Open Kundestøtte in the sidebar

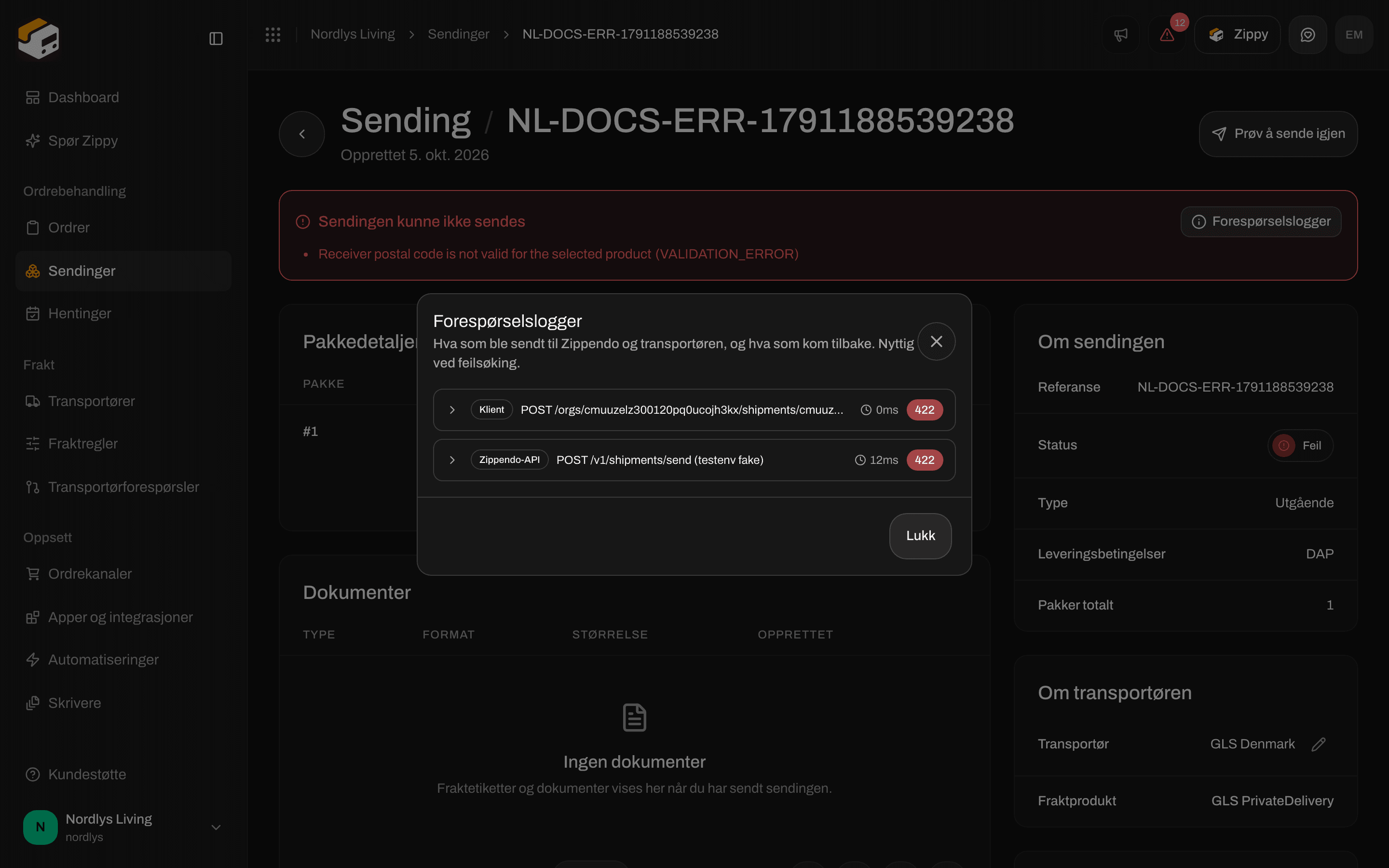pyautogui.click(x=123, y=774)
